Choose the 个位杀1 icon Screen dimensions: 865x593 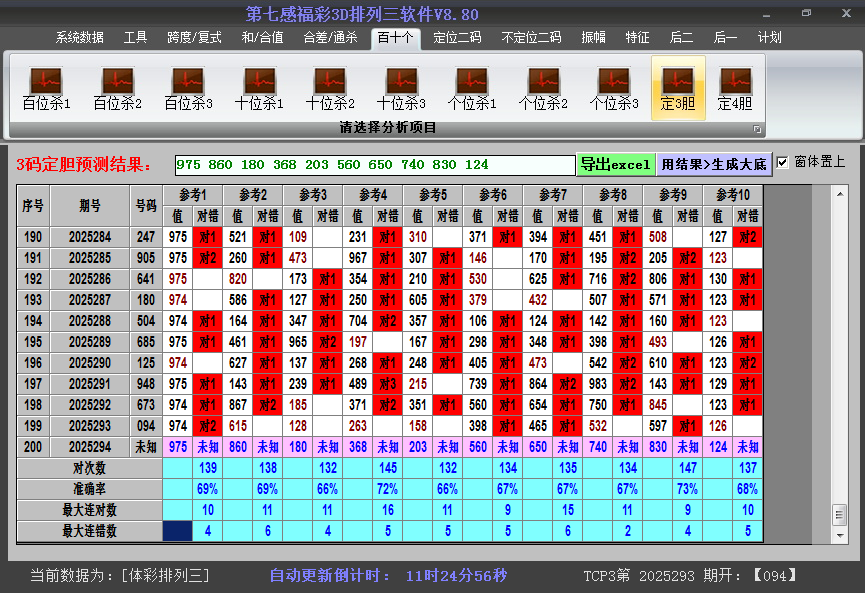pyautogui.click(x=472, y=88)
